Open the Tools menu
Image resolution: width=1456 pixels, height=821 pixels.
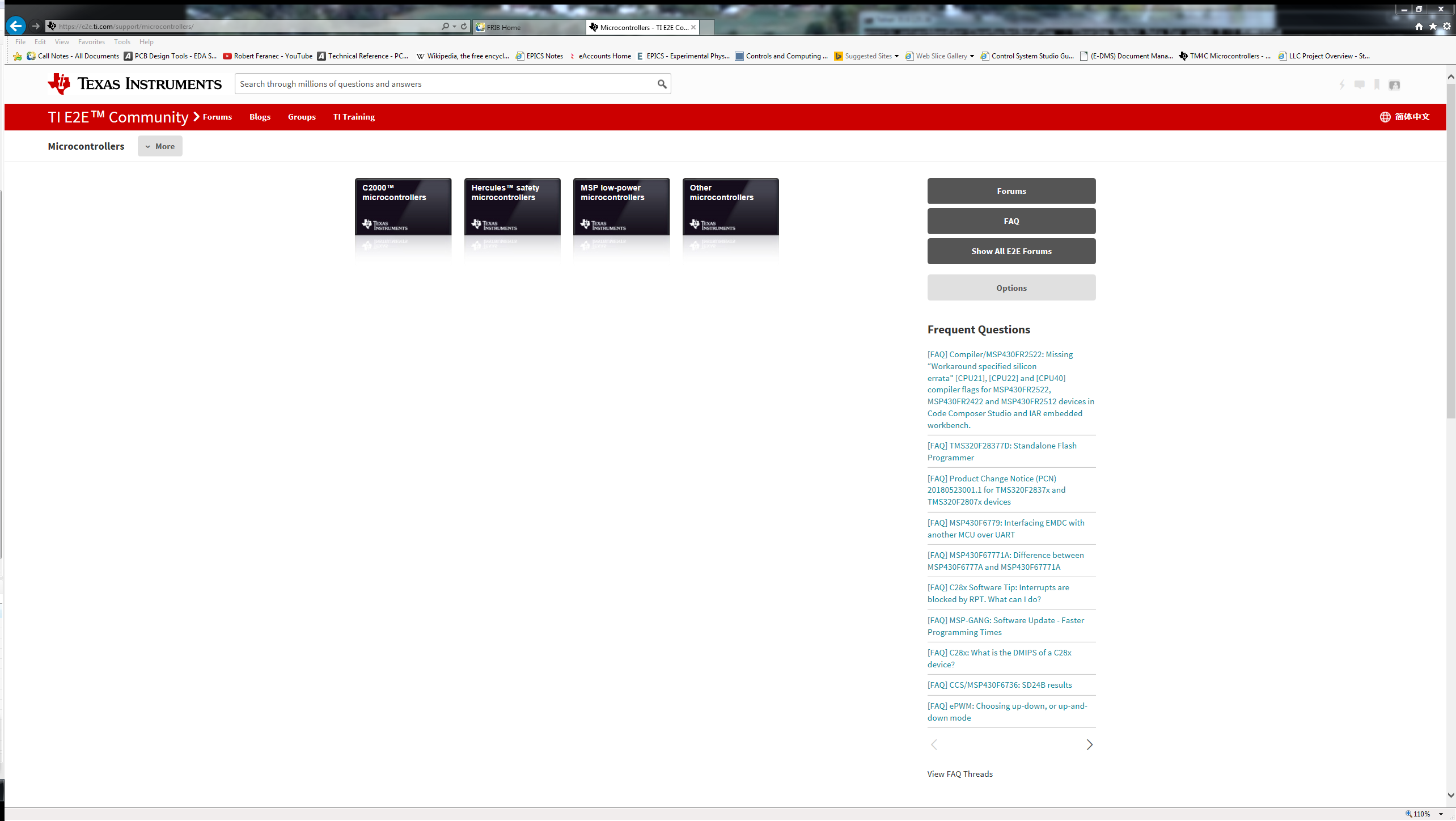click(122, 42)
